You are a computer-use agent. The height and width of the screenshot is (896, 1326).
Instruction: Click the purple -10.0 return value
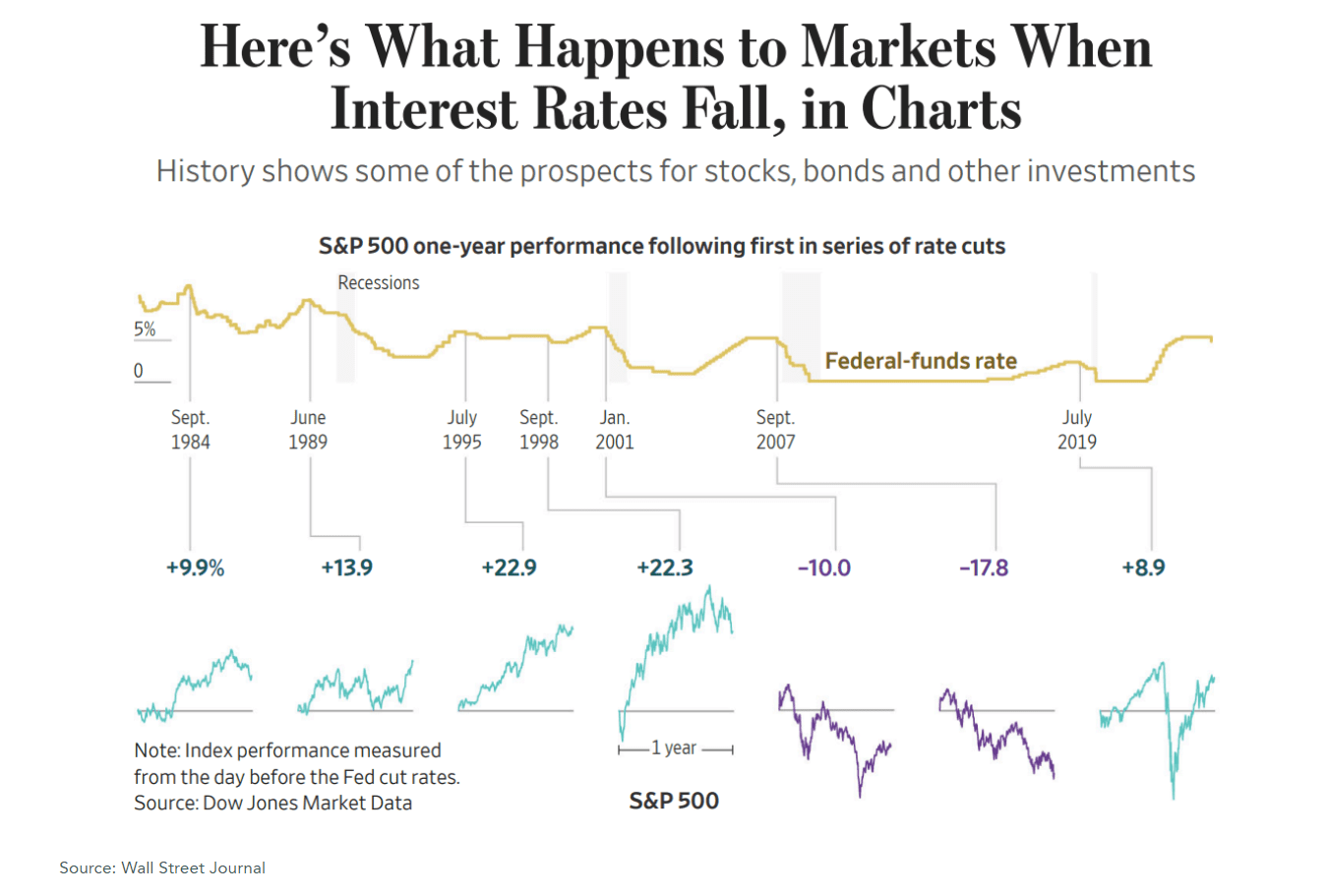click(x=823, y=567)
